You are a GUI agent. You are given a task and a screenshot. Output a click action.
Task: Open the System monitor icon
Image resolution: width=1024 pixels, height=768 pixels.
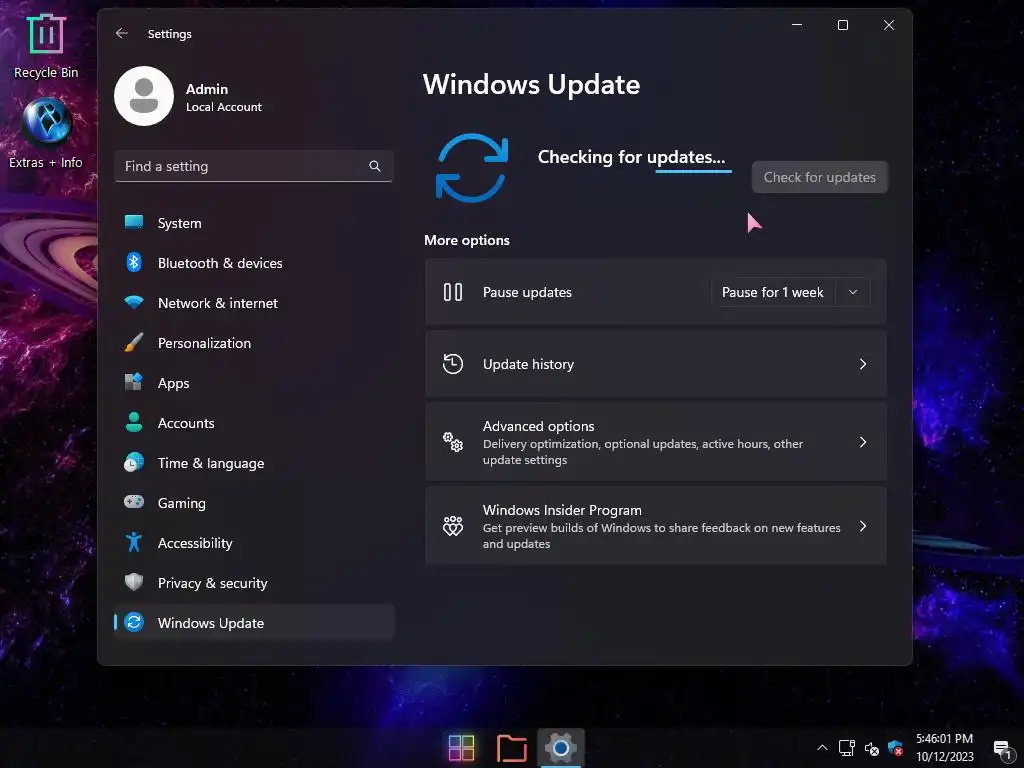[x=134, y=223]
